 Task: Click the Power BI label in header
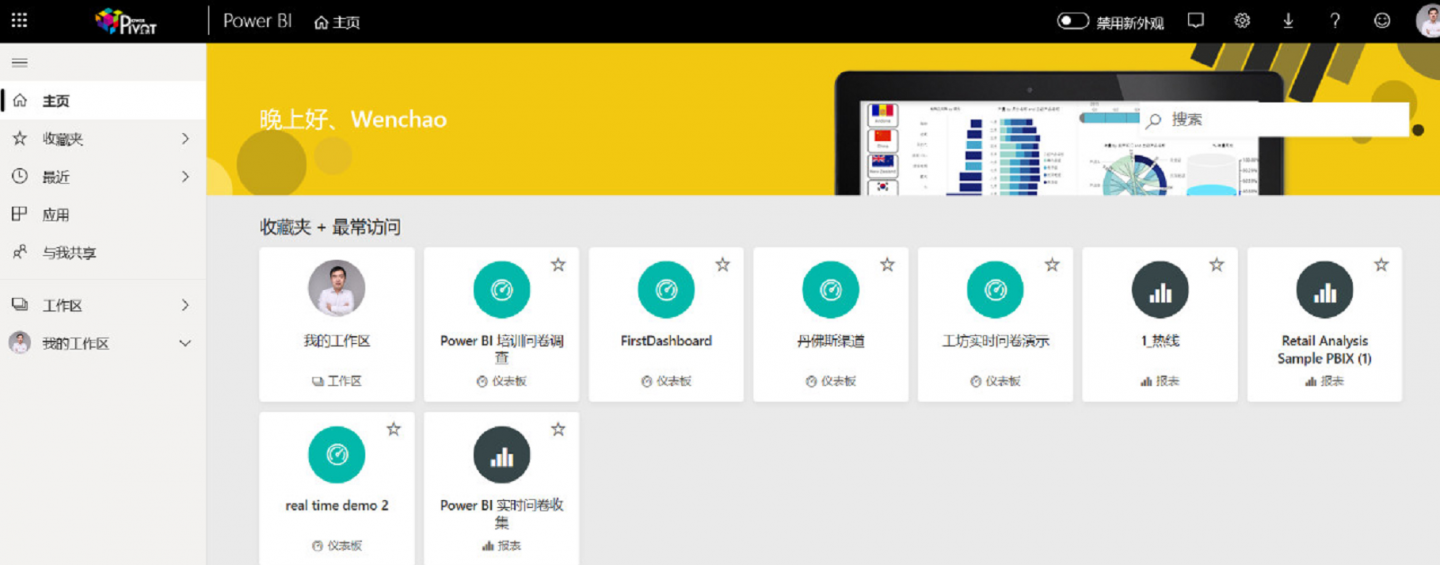click(x=257, y=21)
